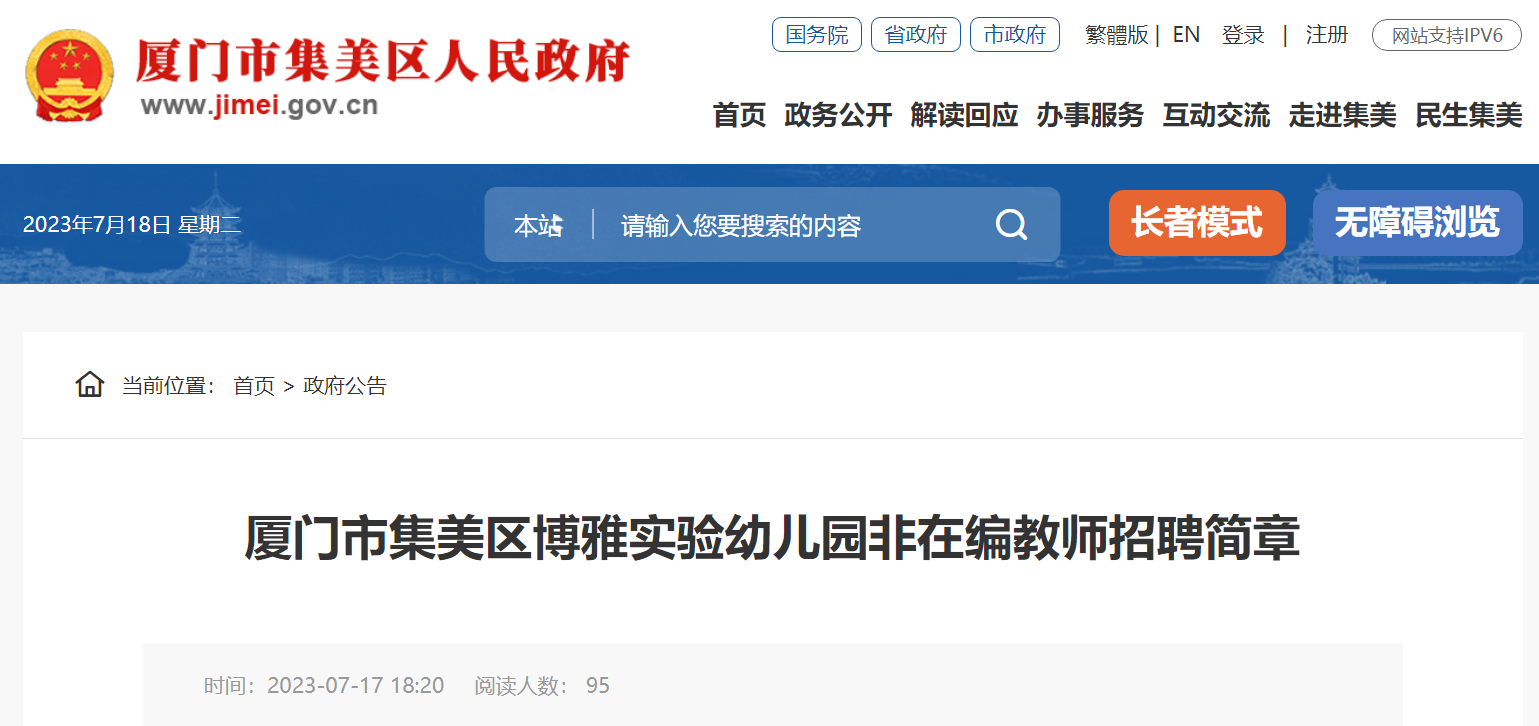Open the 本站 search scope dropdown
1539x726 pixels.
539,226
